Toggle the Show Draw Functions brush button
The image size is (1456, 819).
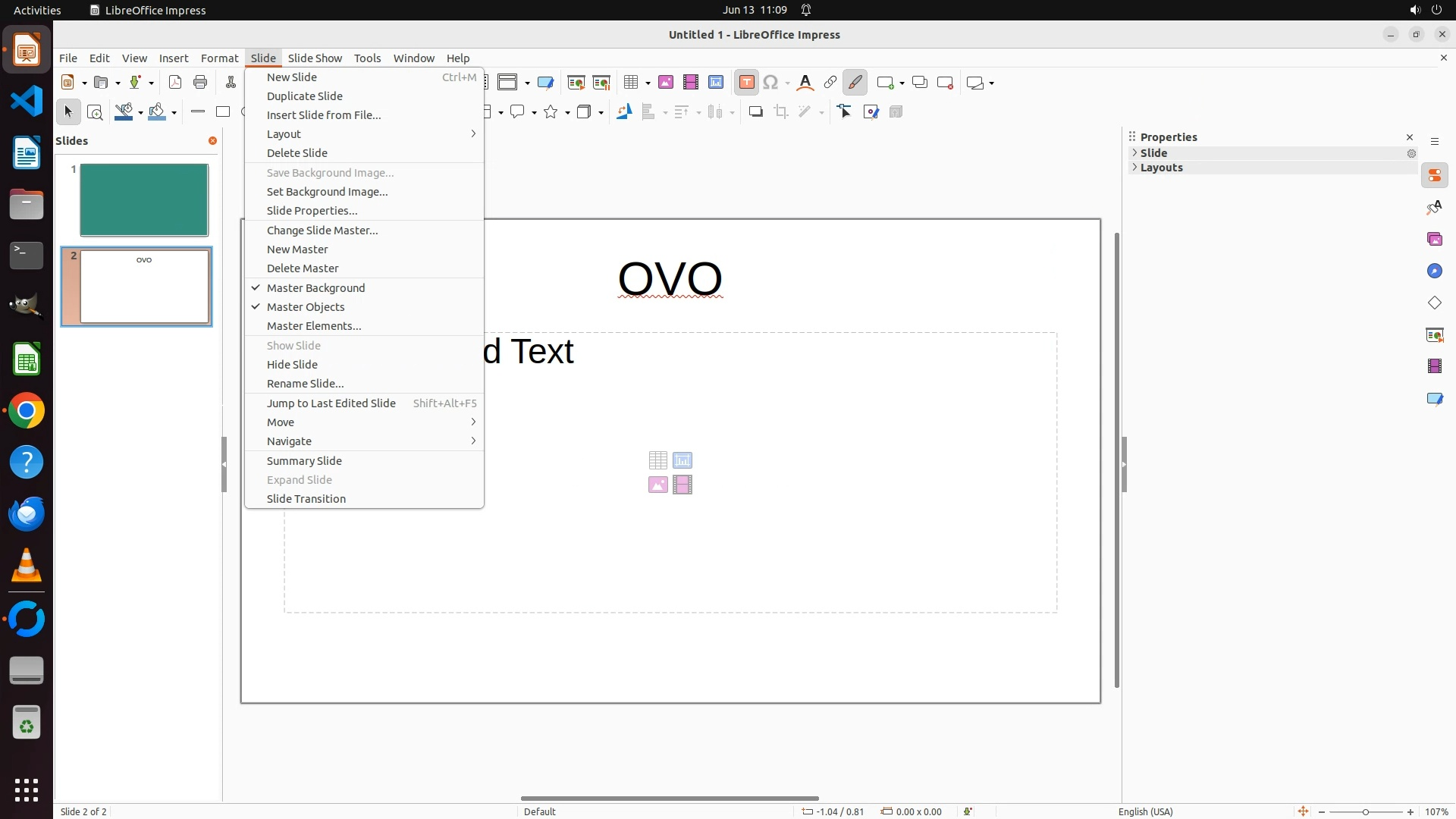(x=855, y=83)
